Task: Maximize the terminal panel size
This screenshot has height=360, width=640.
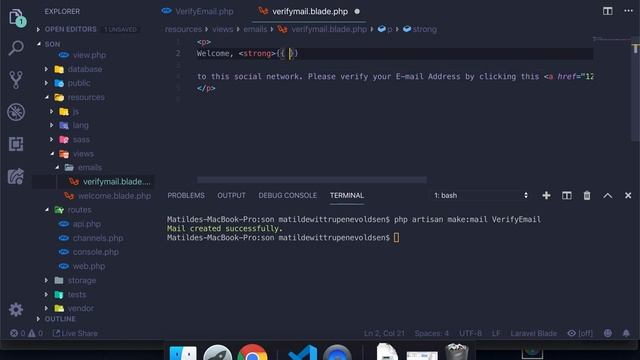Action: pyautogui.click(x=608, y=196)
